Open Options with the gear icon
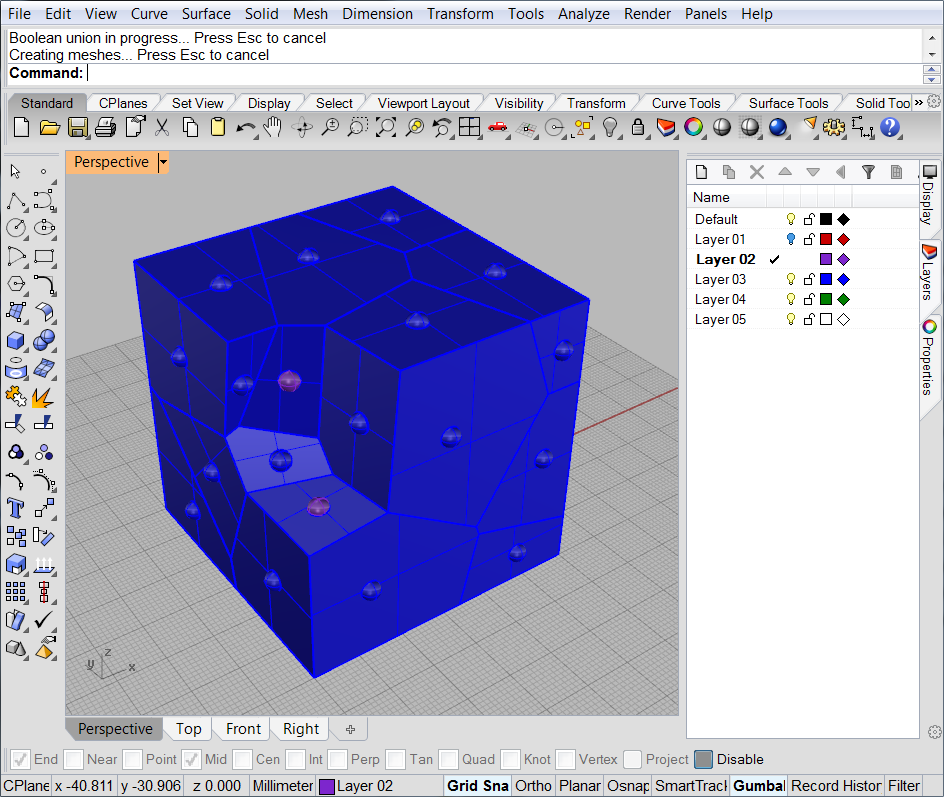Screen dimensions: 944x797 point(834,128)
